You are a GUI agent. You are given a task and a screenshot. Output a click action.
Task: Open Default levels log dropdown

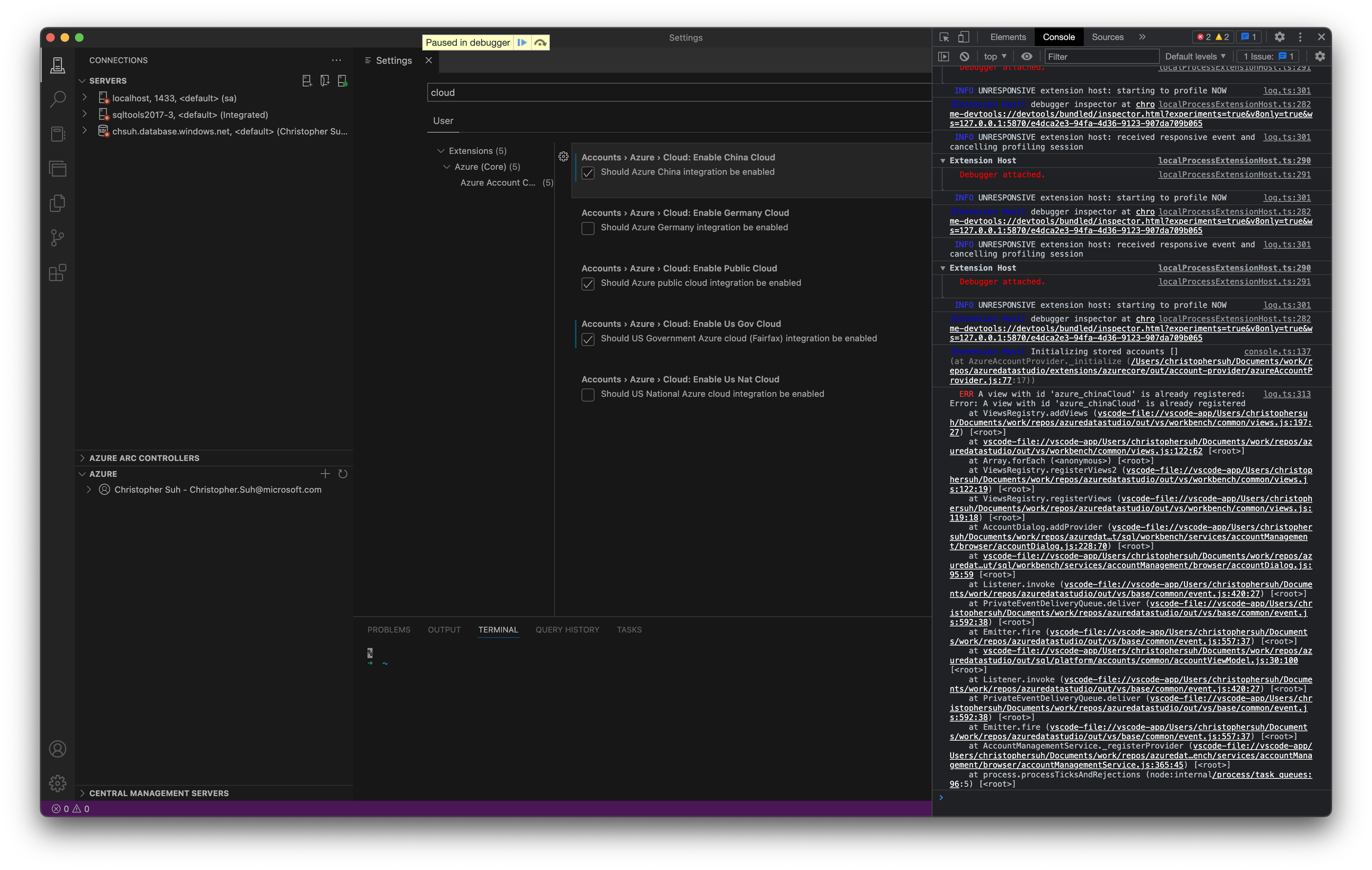coord(1195,57)
